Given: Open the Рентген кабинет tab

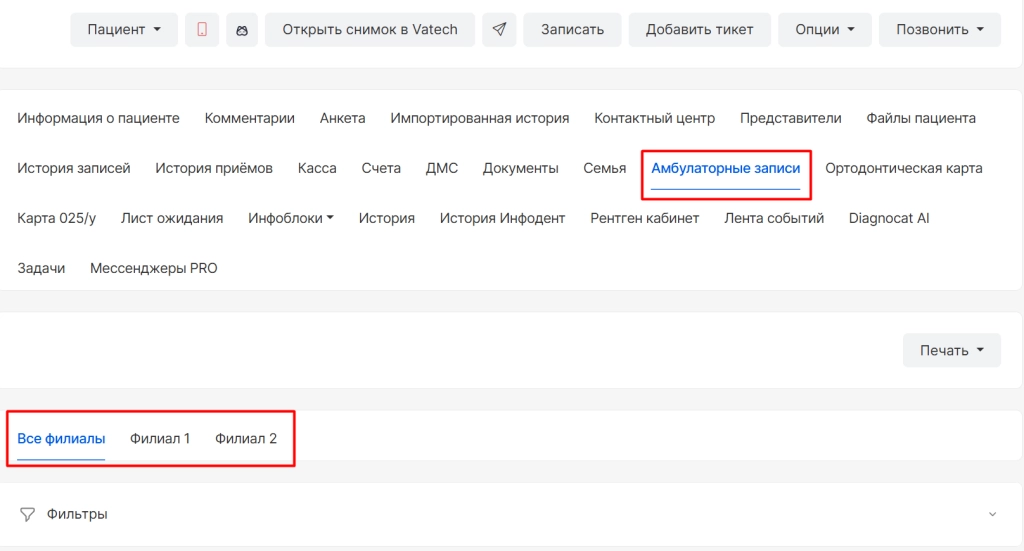Looking at the screenshot, I should (x=644, y=218).
